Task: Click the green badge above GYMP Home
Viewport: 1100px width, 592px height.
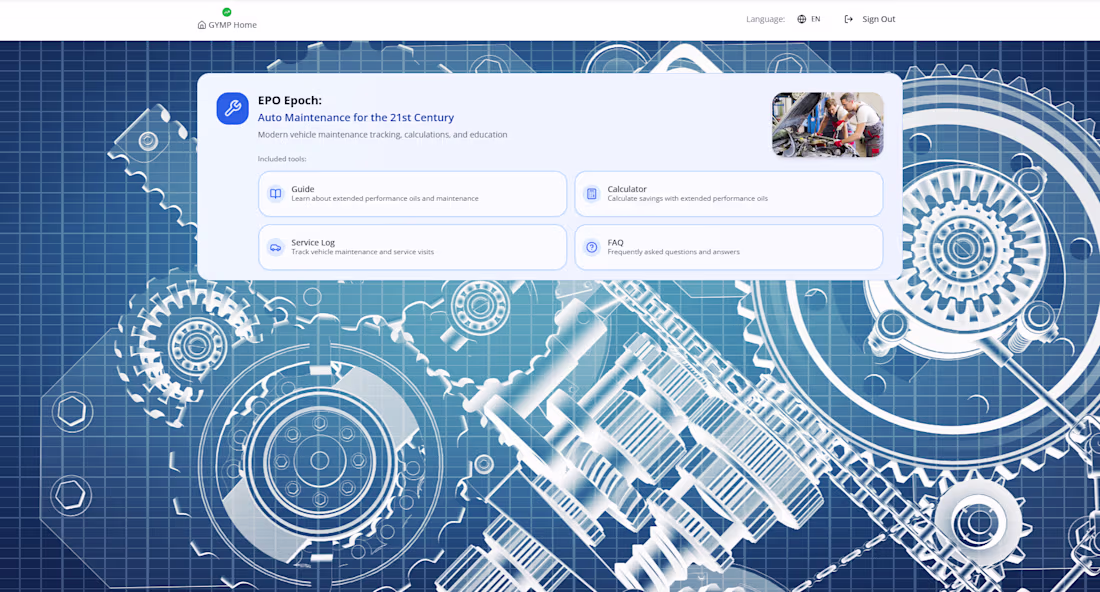Action: point(227,12)
